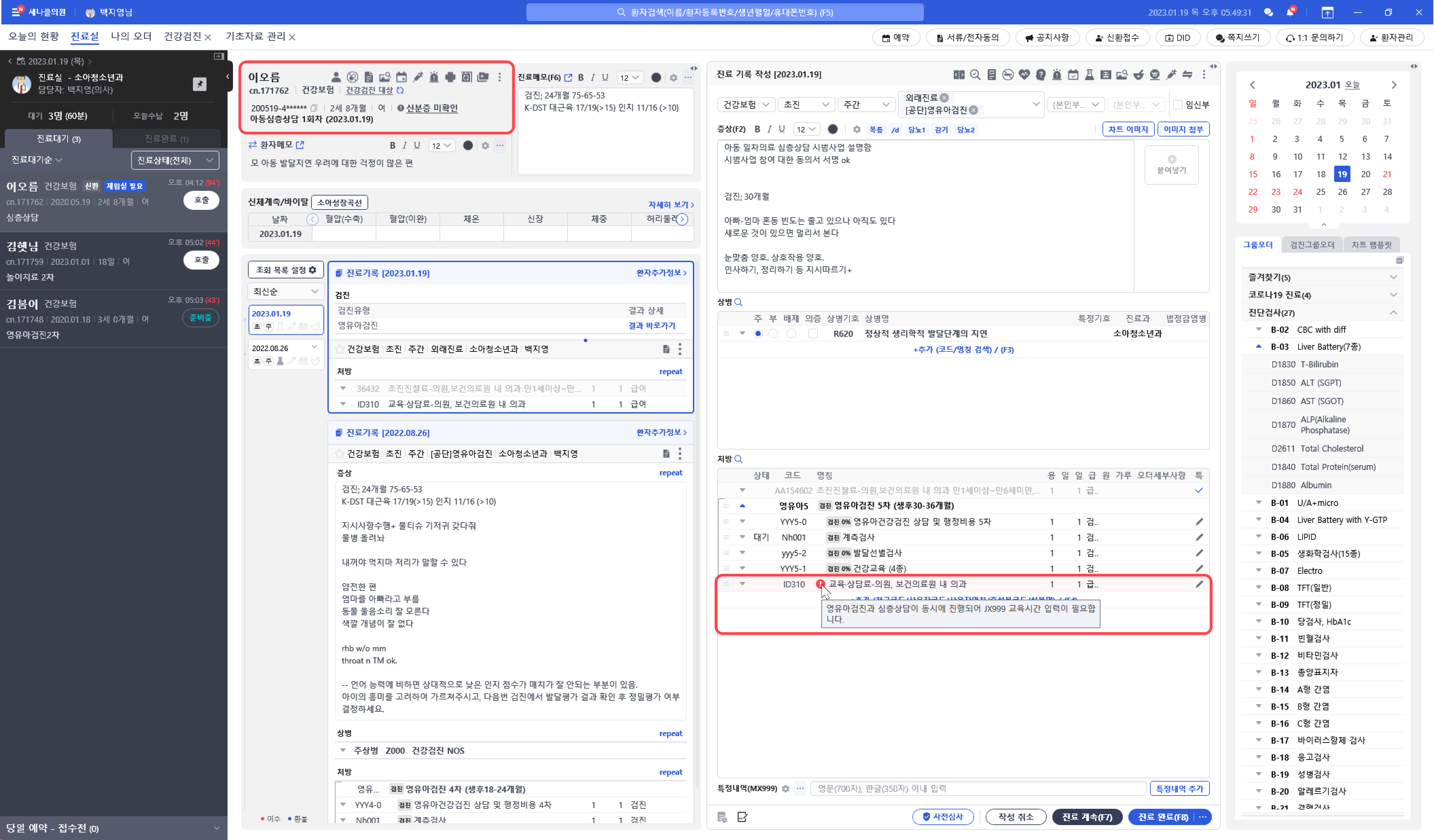Collapse the B-03 Liver Battery(7종) group
The image size is (1434, 840).
pos(1259,346)
